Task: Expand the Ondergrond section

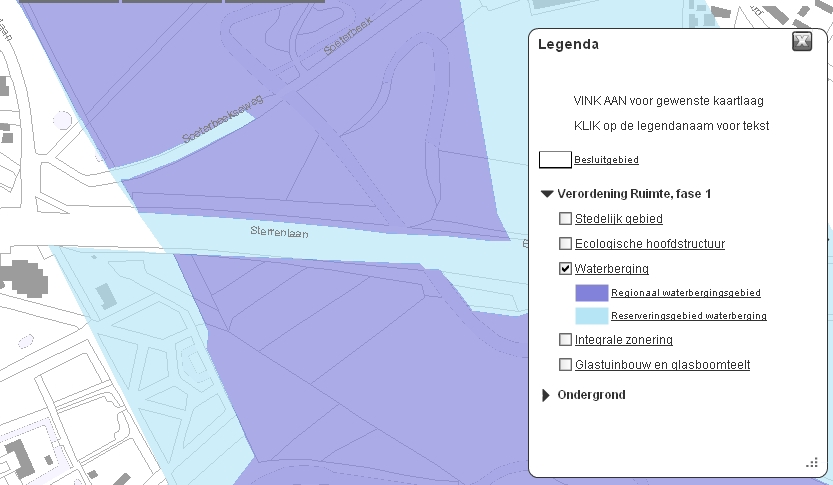Action: pyautogui.click(x=546, y=395)
